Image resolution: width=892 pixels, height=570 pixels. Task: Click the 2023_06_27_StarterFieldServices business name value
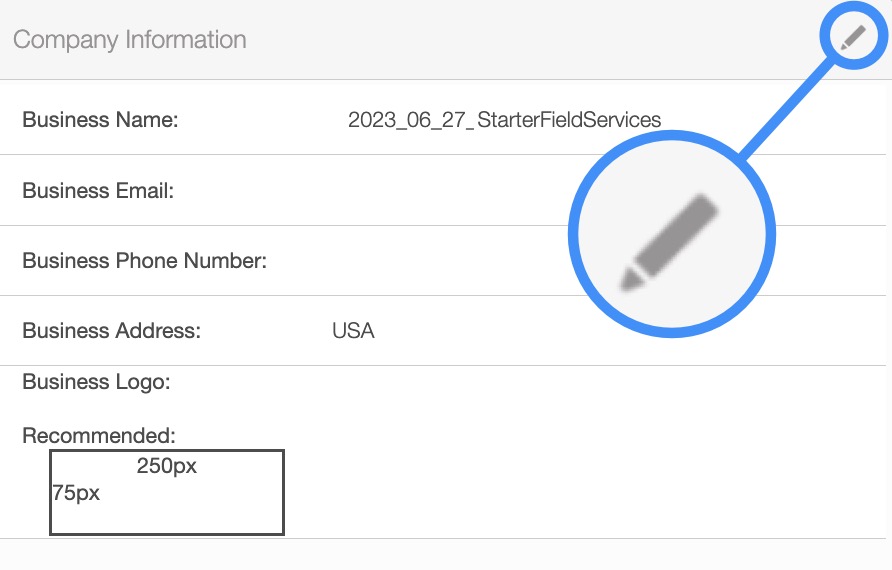[504, 120]
